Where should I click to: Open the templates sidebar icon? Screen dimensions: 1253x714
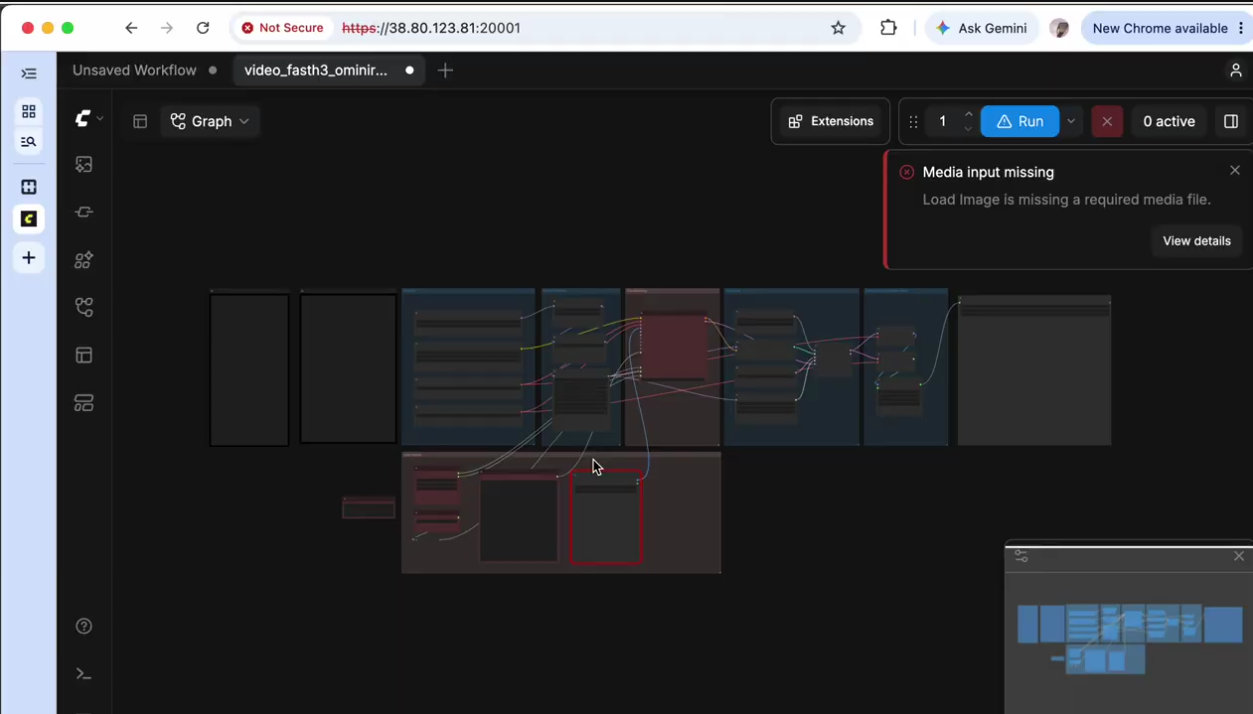tap(84, 355)
